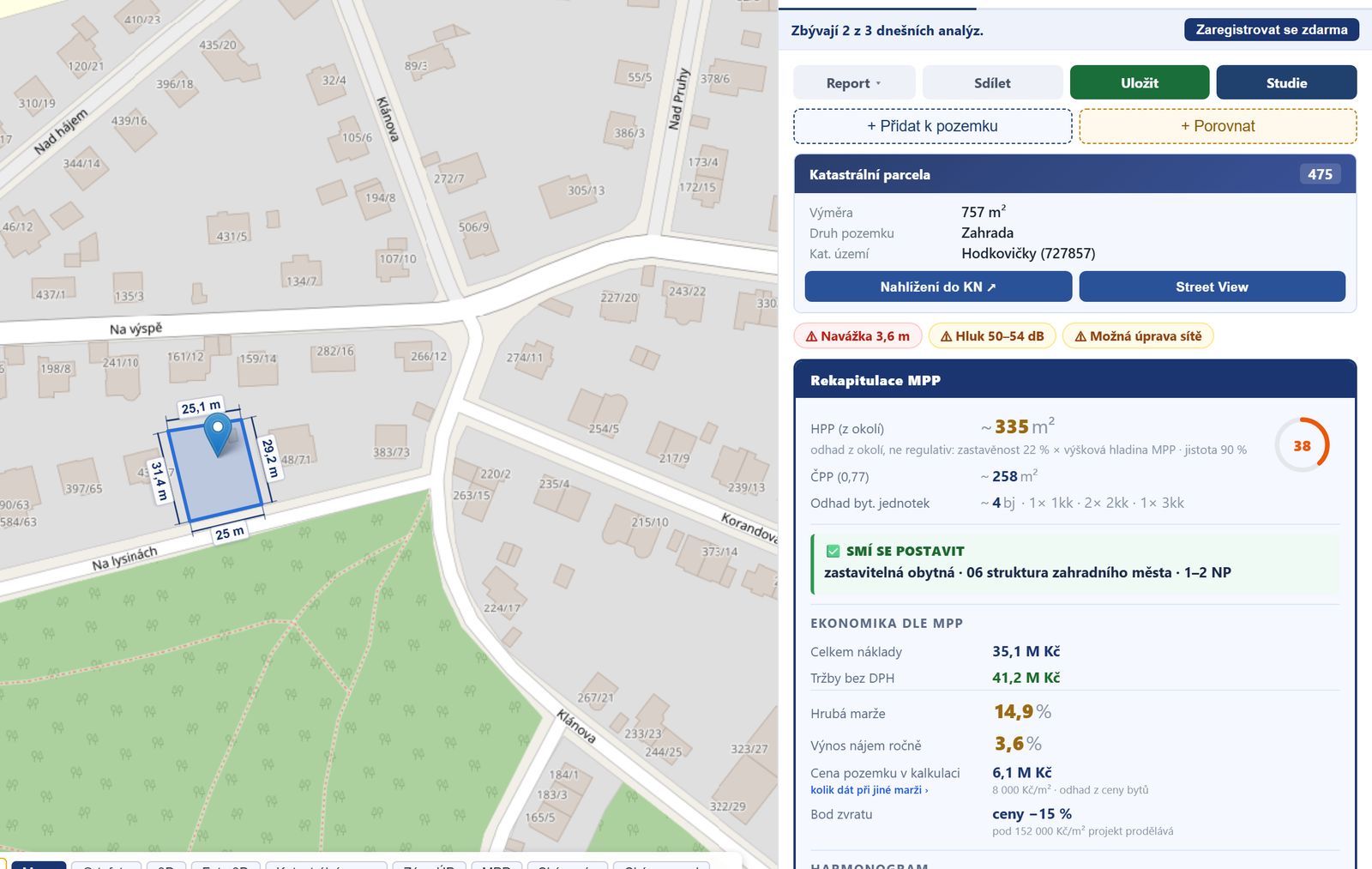This screenshot has width=1372, height=869.
Task: Click the blue location pin on the map
Action: tap(219, 433)
